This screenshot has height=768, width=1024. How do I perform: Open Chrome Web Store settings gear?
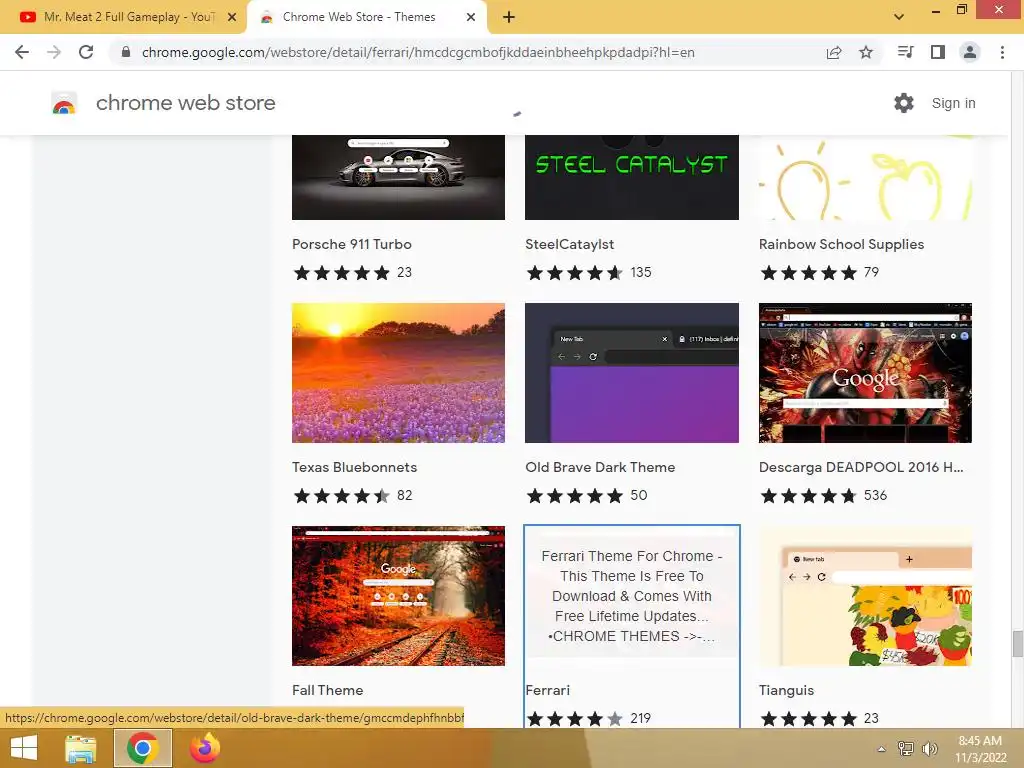(904, 103)
